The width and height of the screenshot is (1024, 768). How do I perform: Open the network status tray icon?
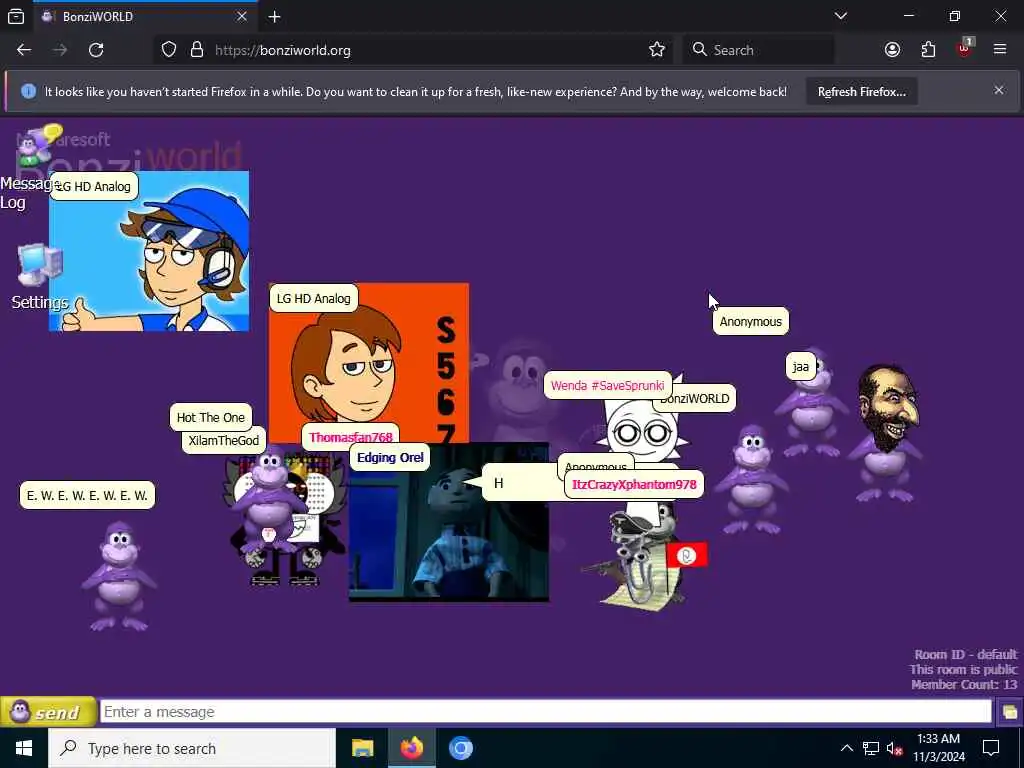coord(871,748)
